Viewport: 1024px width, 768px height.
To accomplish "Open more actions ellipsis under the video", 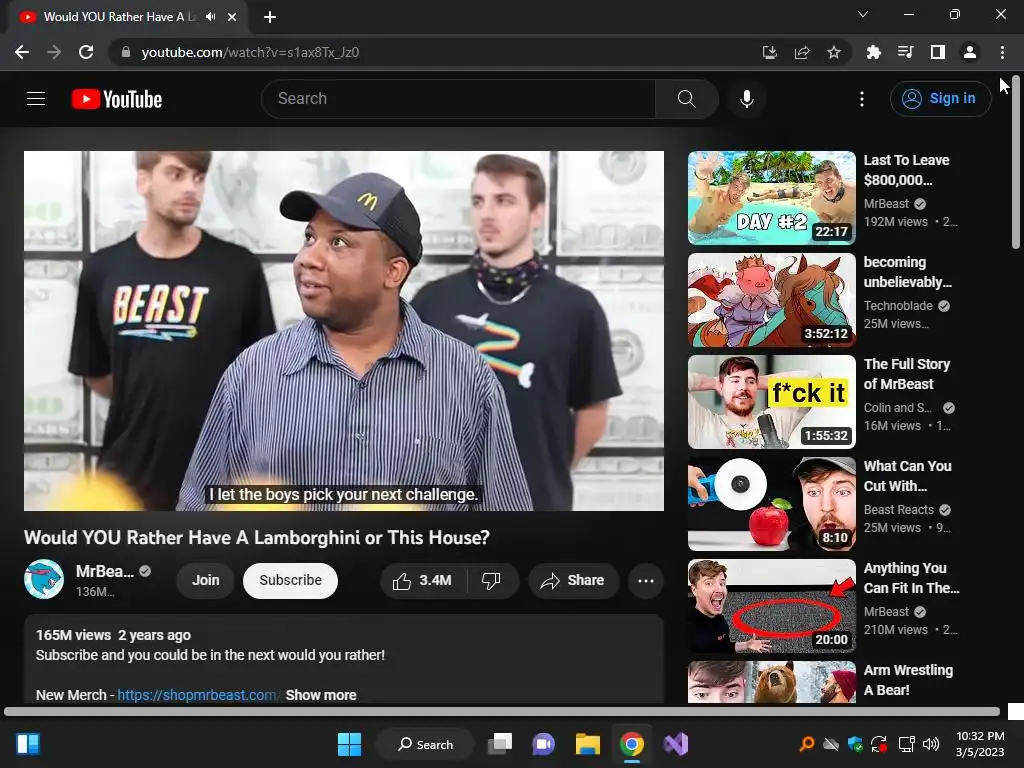I will pyautogui.click(x=646, y=581).
